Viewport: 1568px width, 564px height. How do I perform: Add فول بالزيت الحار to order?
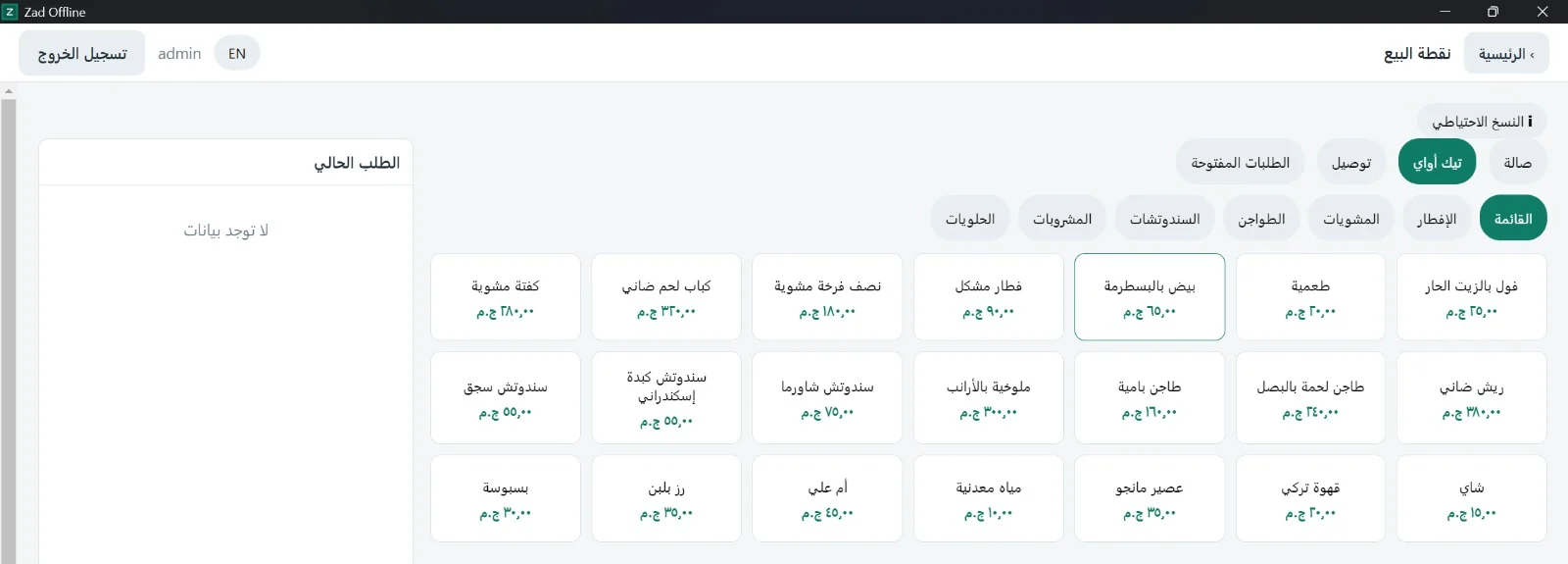click(1471, 297)
